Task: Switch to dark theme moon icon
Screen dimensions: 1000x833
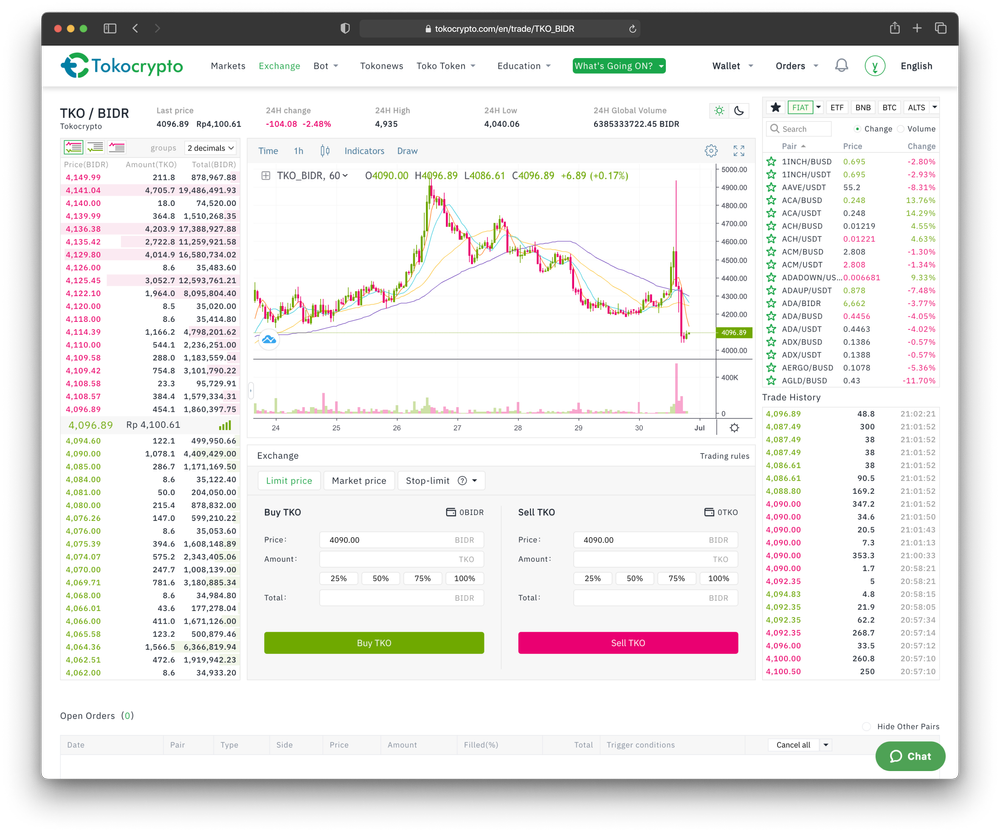Action: pos(739,111)
